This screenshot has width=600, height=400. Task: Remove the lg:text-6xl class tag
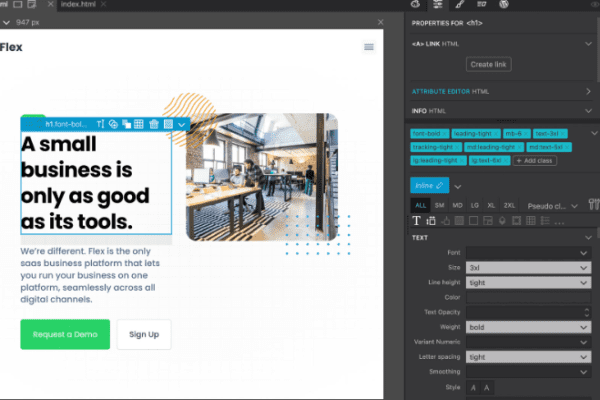[x=505, y=160]
